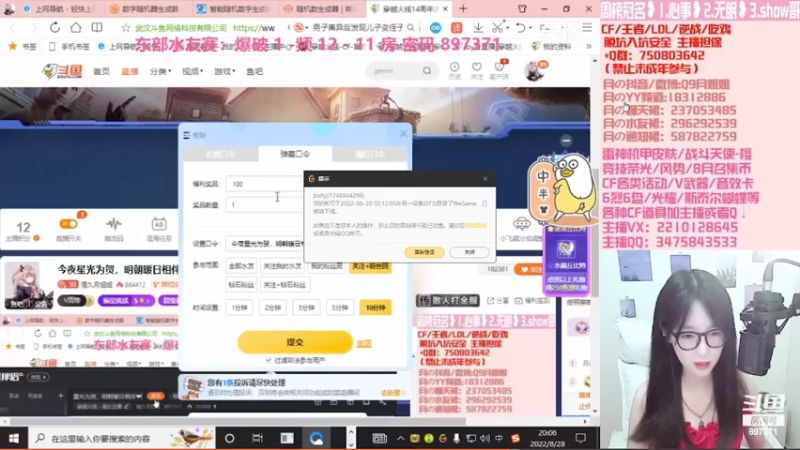Collapse the floating widget with minus icon

566,140
